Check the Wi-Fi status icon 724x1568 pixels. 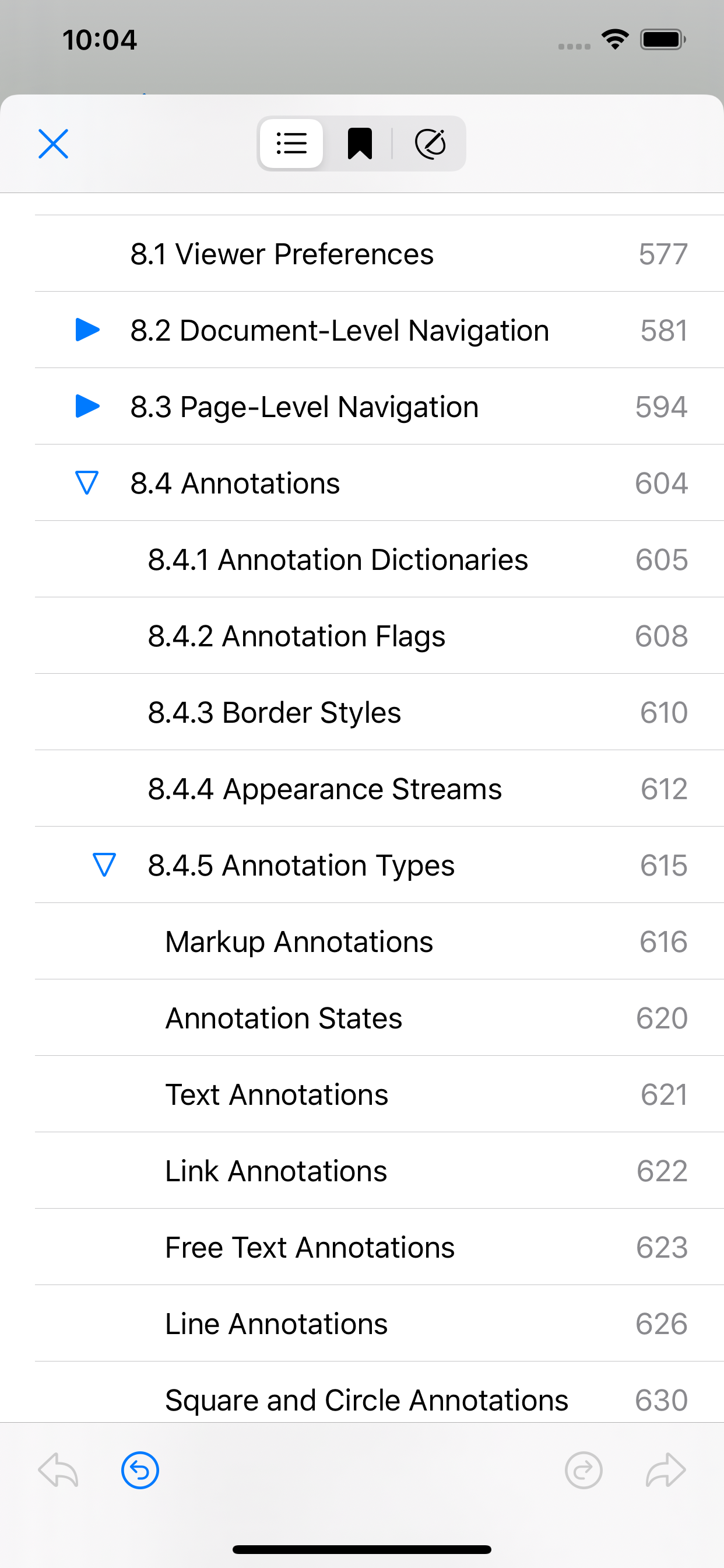click(615, 40)
